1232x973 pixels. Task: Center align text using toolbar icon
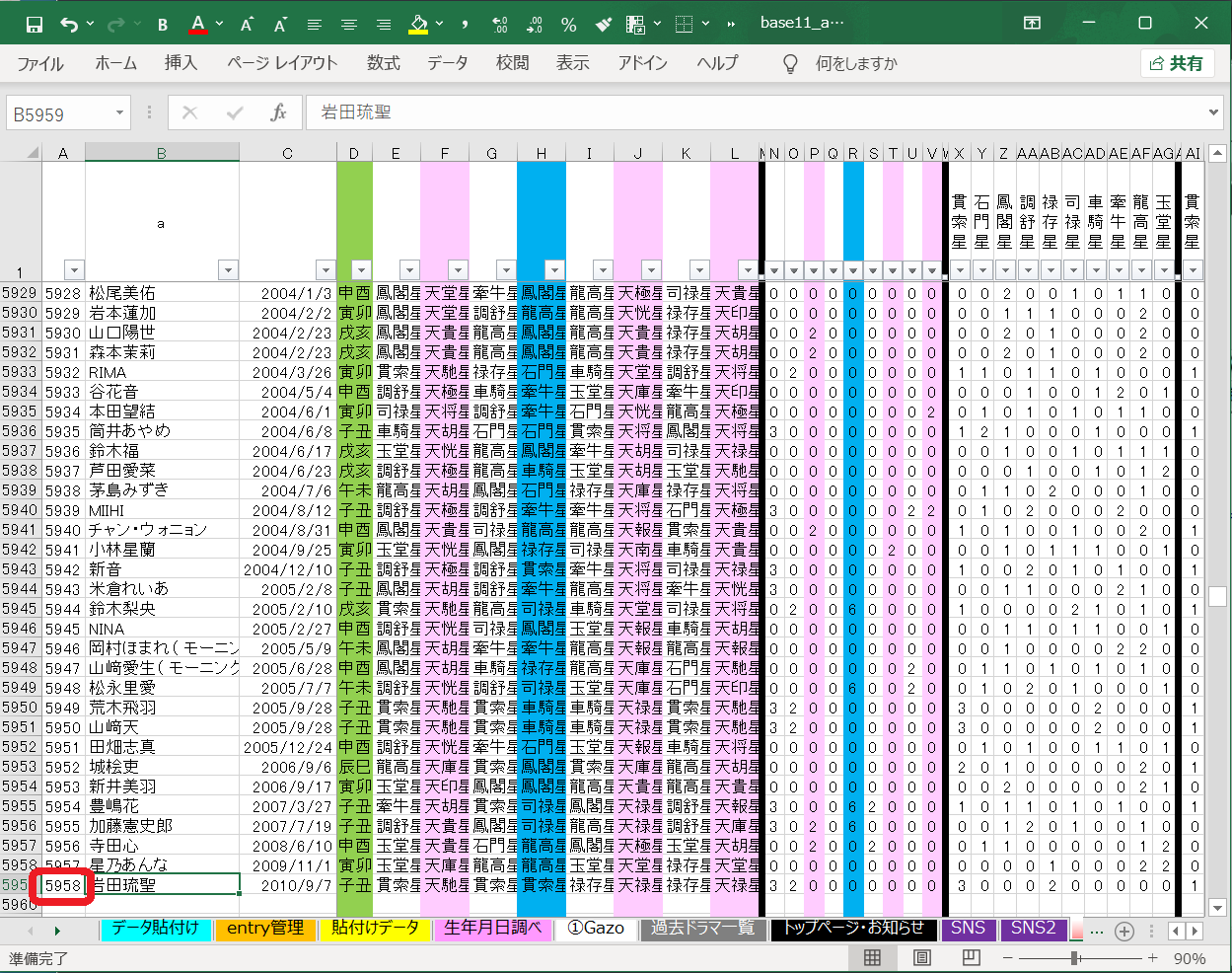pos(348,24)
